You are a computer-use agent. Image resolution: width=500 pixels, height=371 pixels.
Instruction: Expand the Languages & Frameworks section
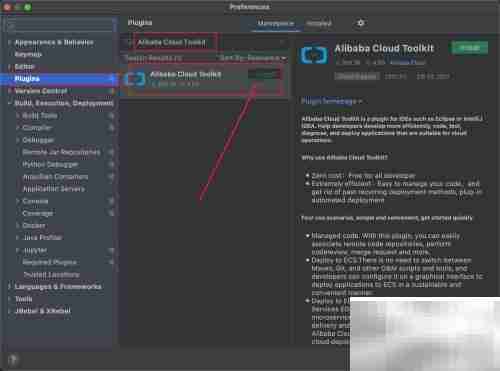click(x=9, y=287)
